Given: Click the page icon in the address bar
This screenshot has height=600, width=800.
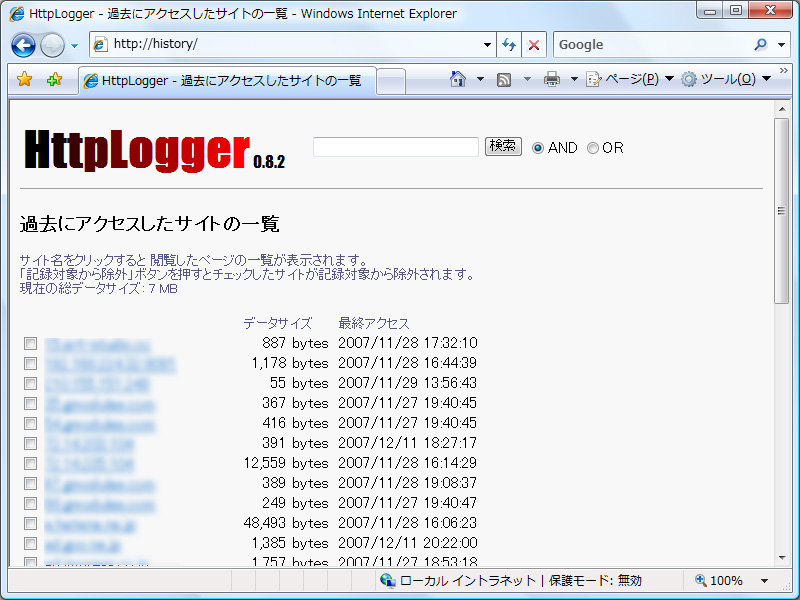Looking at the screenshot, I should [100, 44].
